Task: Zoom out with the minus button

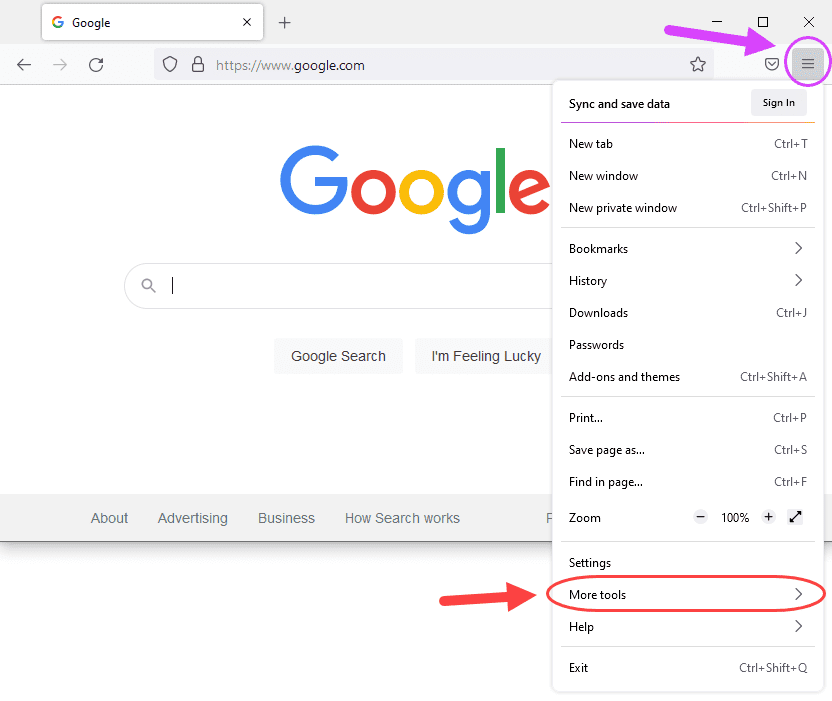Action: tap(700, 516)
